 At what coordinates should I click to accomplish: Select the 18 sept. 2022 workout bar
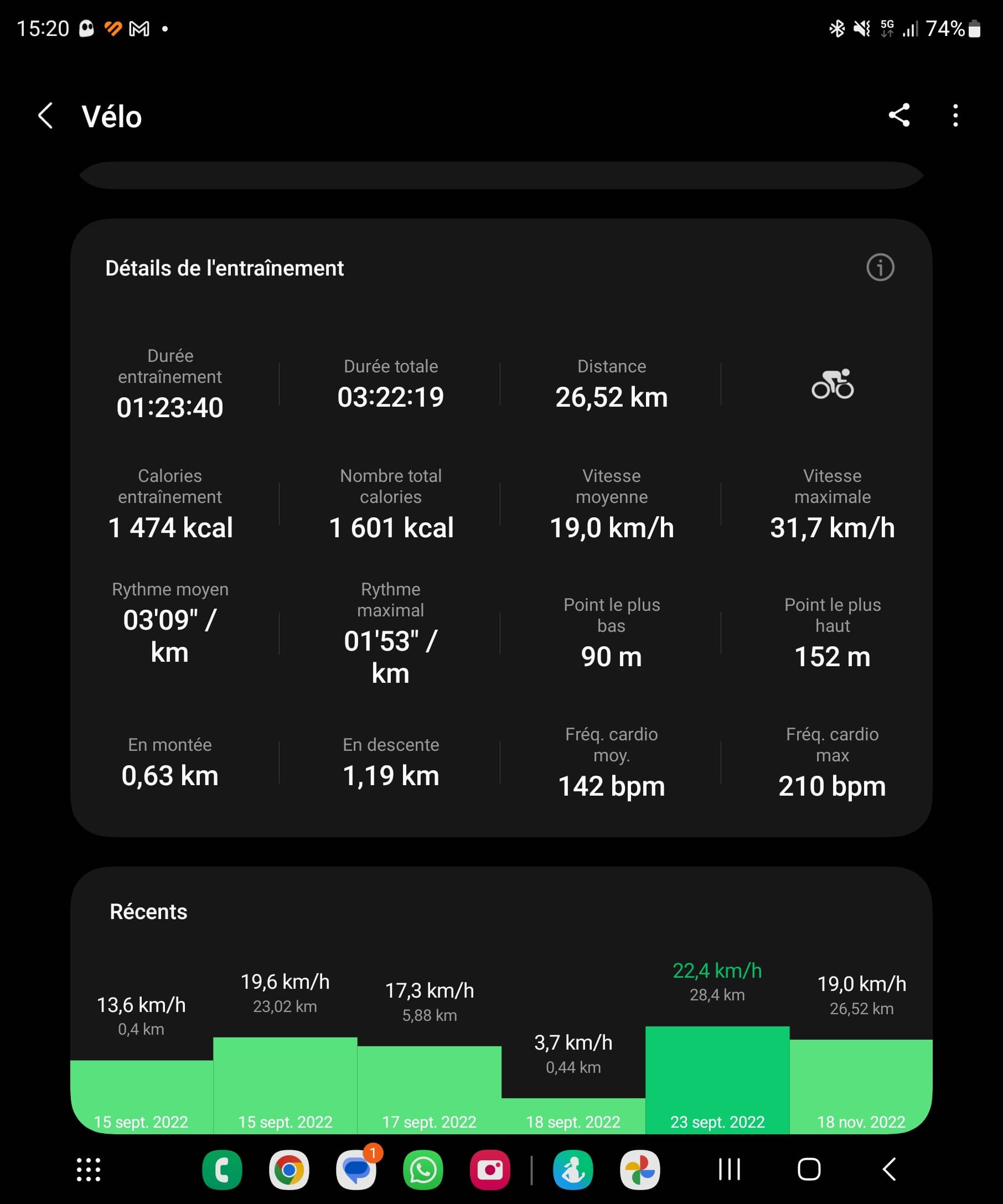click(x=573, y=1114)
